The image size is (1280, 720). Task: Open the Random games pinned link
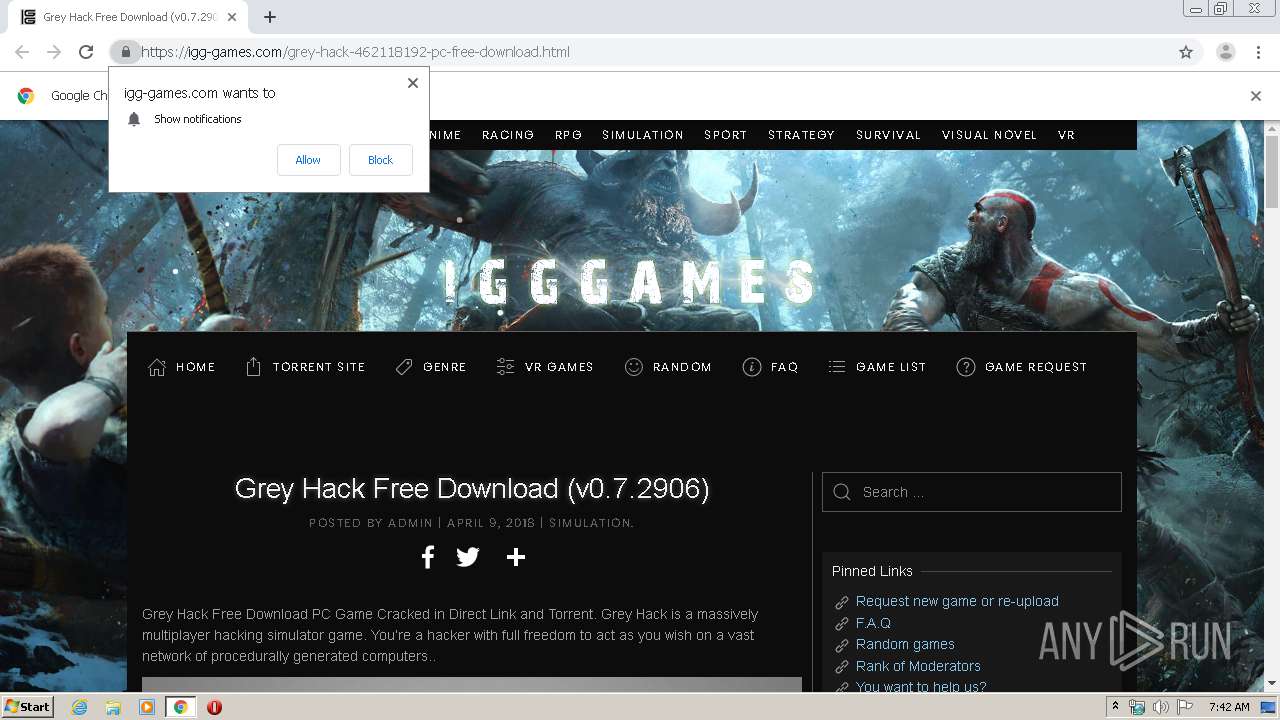pos(905,644)
